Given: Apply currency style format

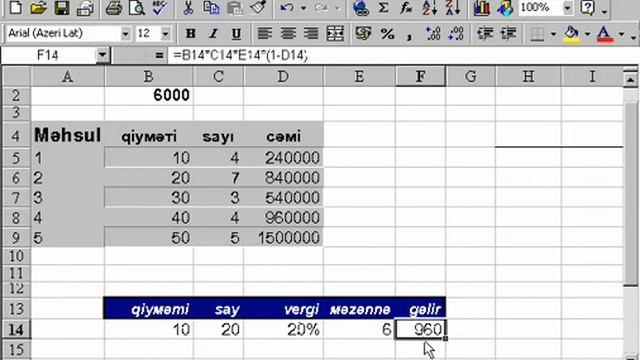Looking at the screenshot, I should [x=362, y=33].
